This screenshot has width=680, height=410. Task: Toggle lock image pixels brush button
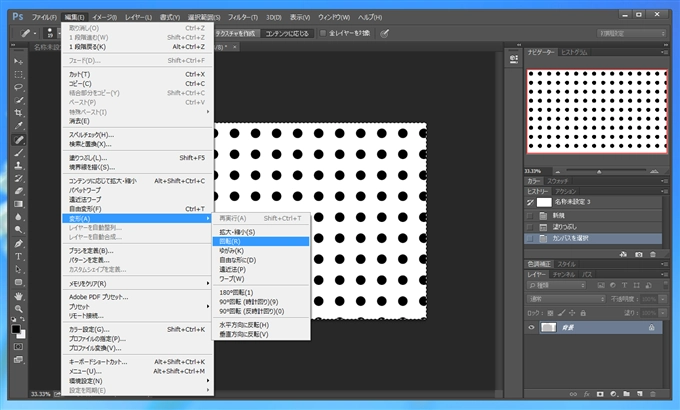pyautogui.click(x=561, y=313)
